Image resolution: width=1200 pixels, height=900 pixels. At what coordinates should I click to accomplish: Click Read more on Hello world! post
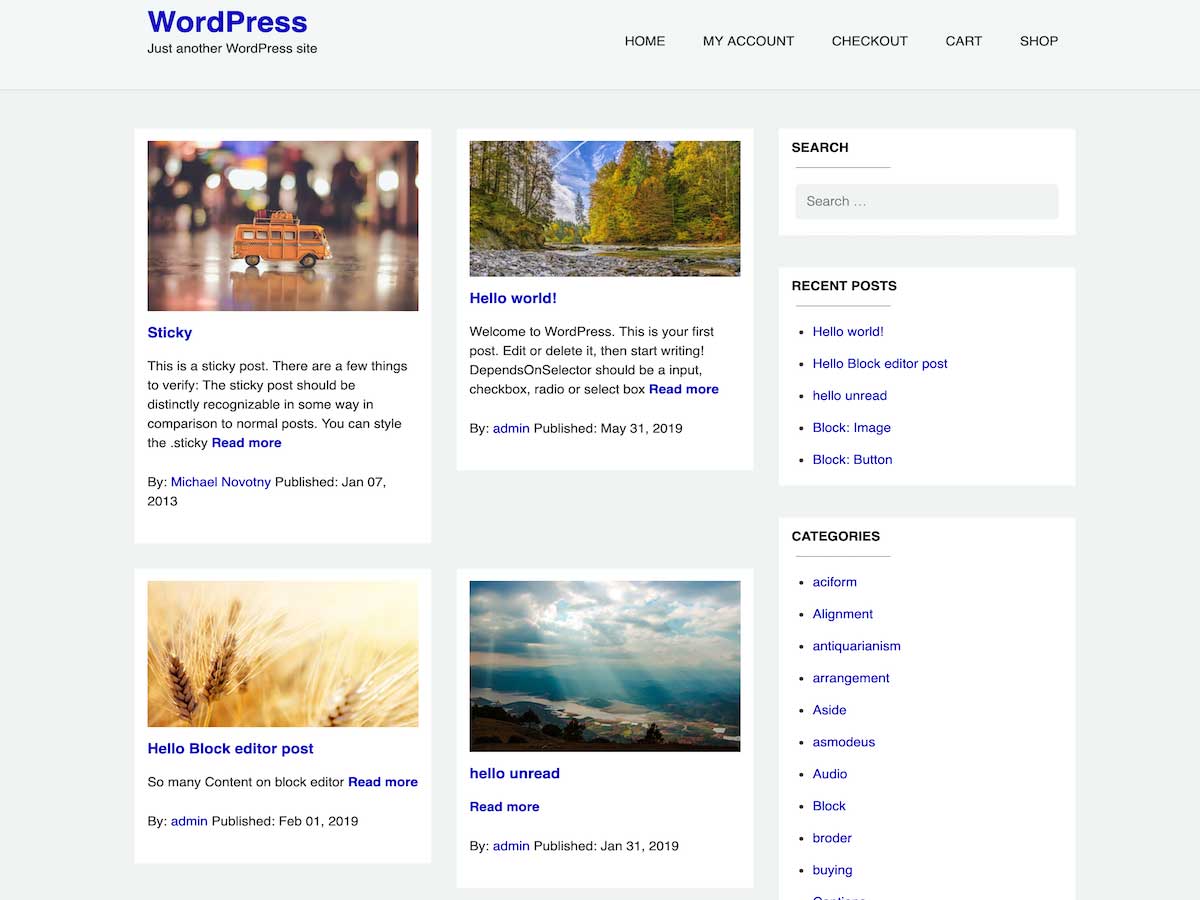[x=683, y=389]
